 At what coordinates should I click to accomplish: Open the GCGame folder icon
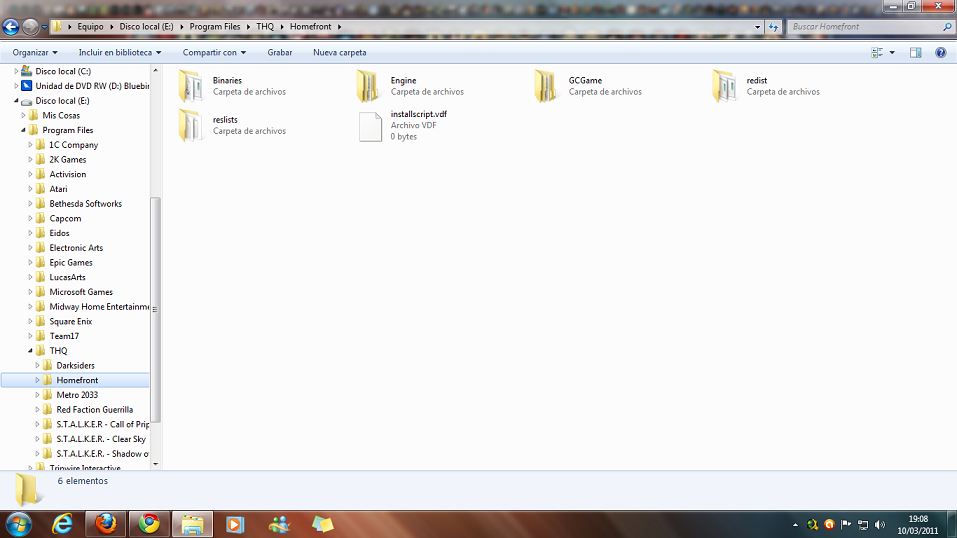[x=546, y=86]
